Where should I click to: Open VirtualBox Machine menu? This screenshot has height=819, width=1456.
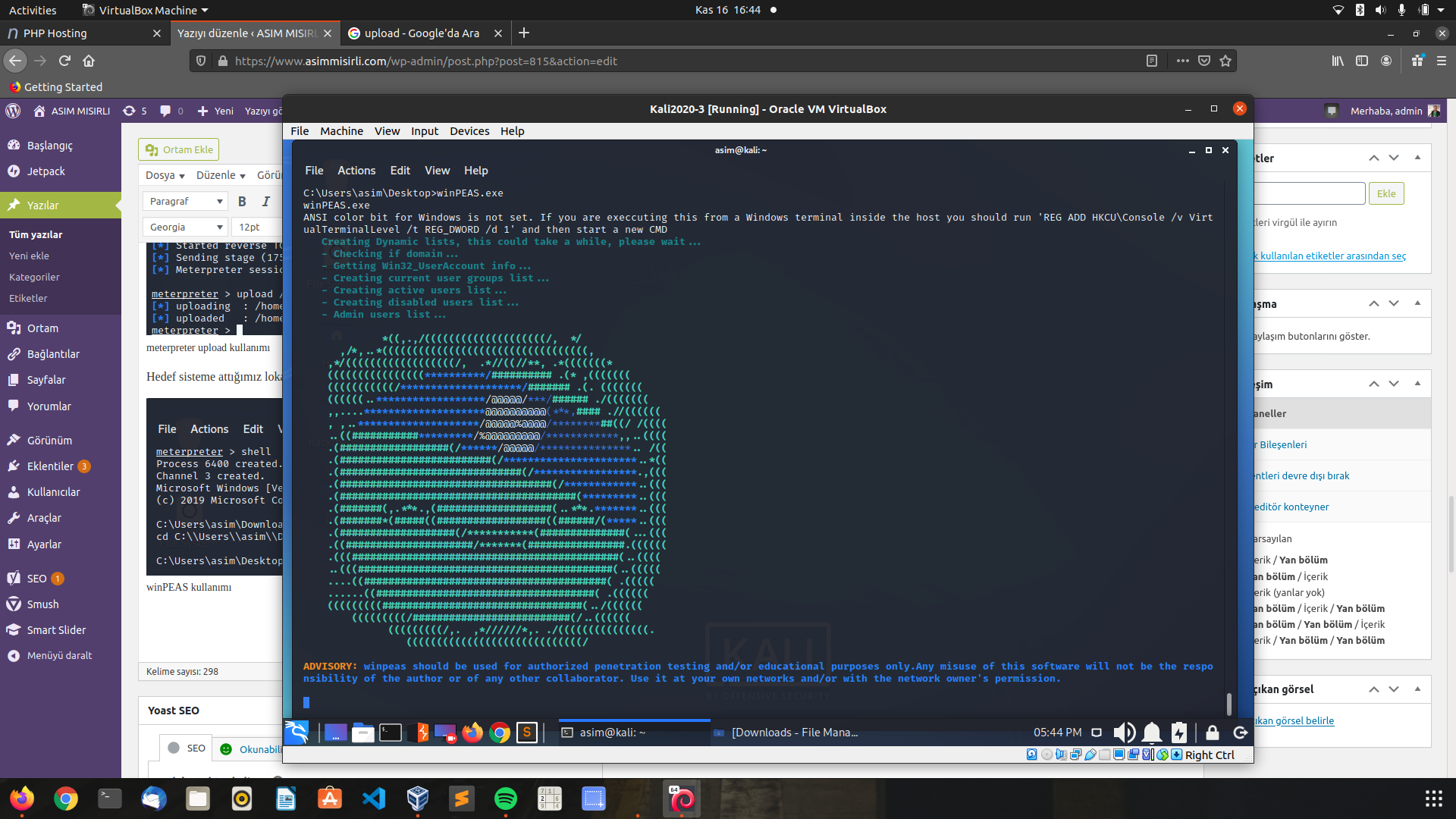[341, 131]
